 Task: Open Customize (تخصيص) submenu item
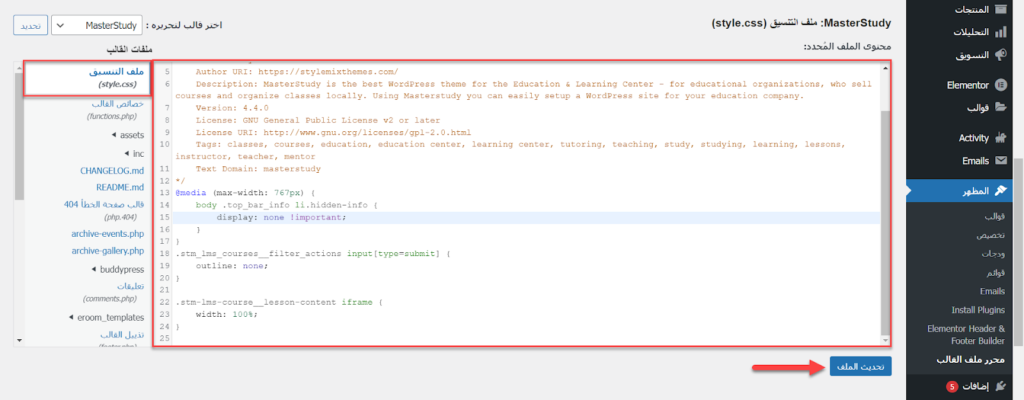pyautogui.click(x=991, y=235)
